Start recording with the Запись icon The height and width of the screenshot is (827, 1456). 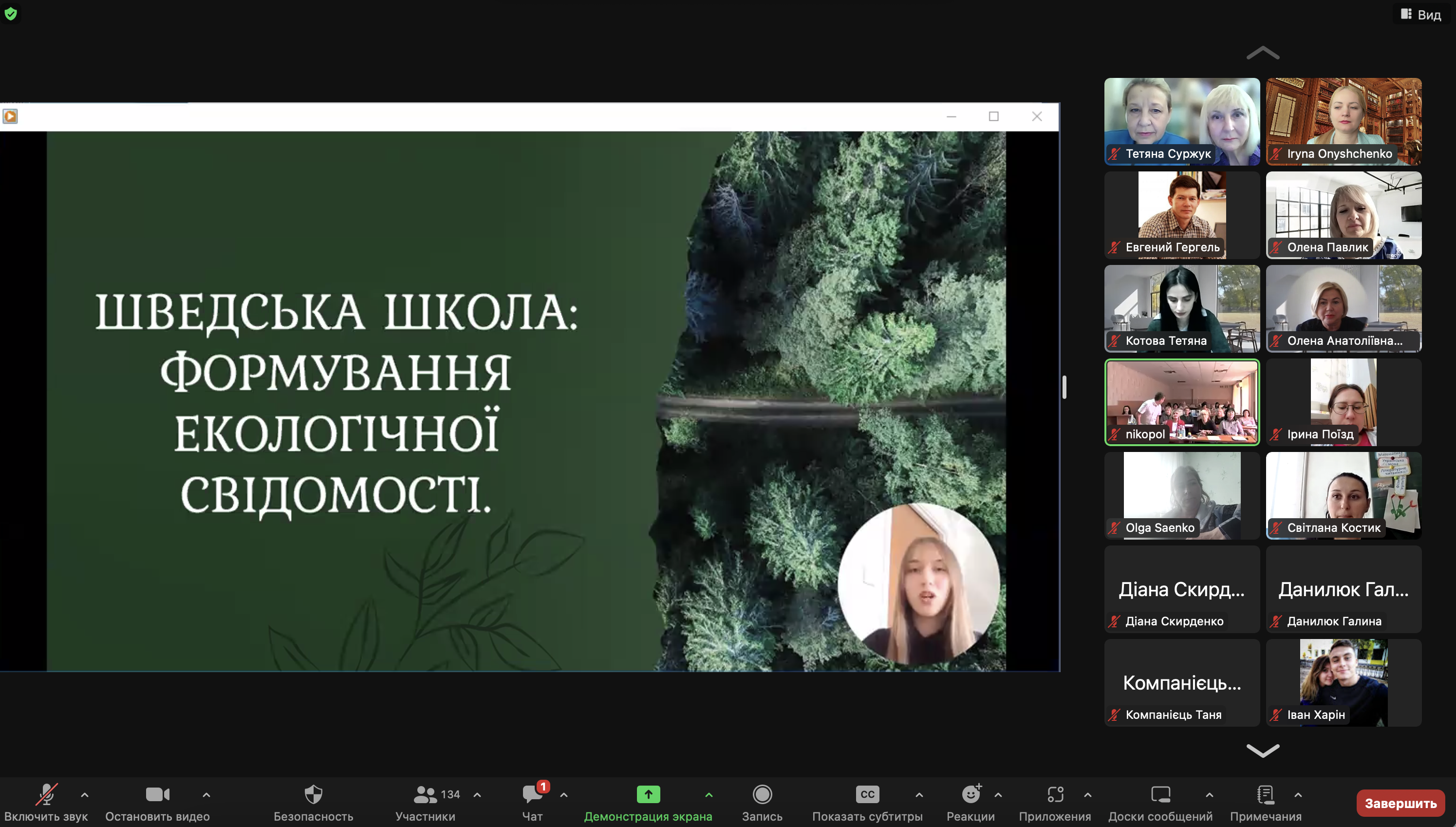(x=762, y=794)
